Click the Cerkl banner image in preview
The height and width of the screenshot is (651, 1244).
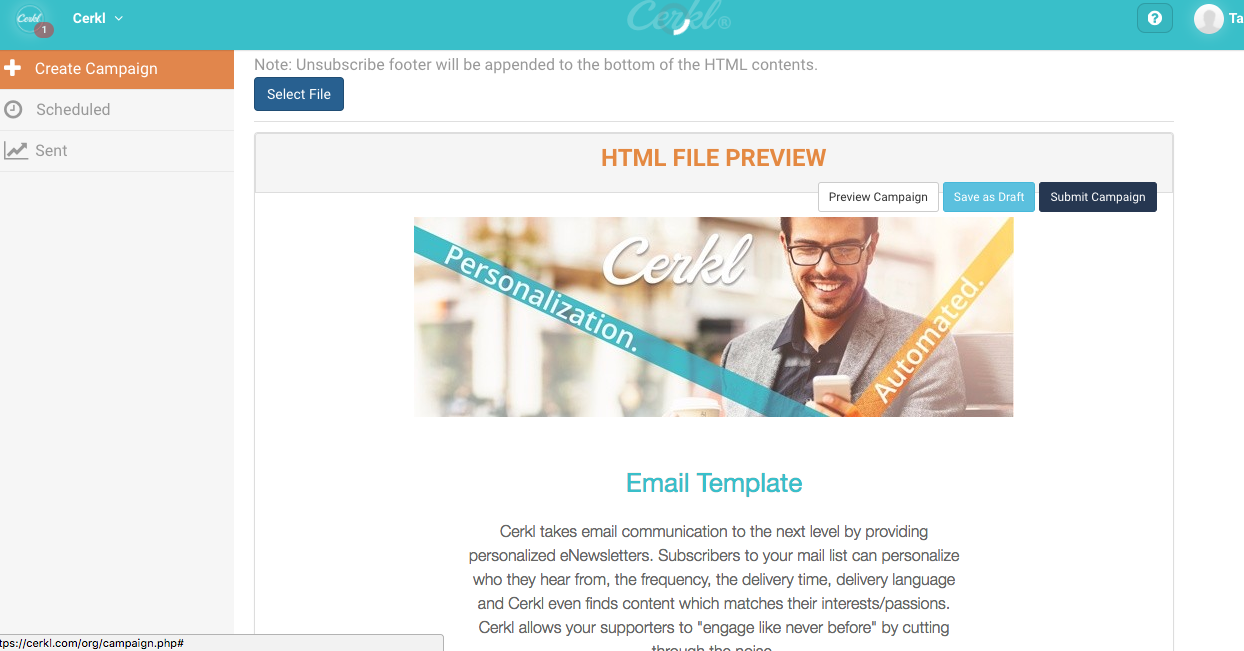(x=713, y=317)
